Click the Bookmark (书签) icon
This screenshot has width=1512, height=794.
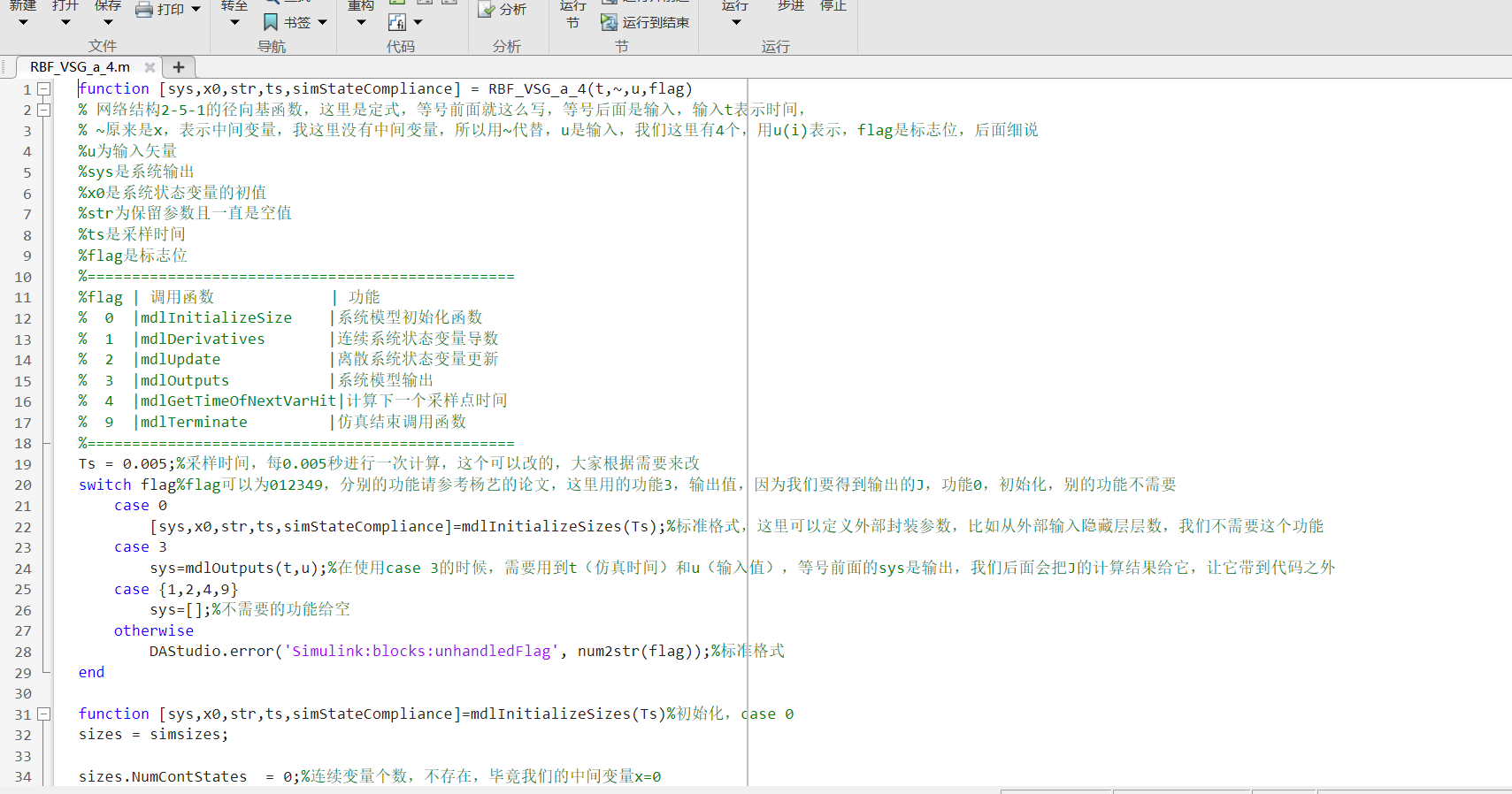click(272, 22)
